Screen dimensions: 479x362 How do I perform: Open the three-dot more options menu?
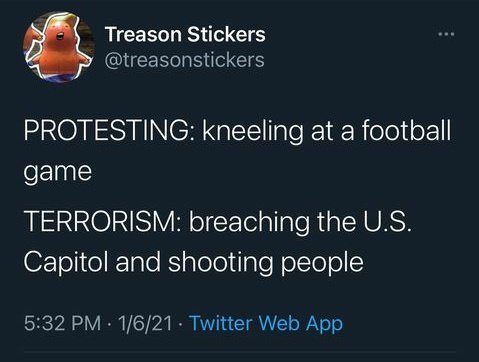click(x=446, y=34)
